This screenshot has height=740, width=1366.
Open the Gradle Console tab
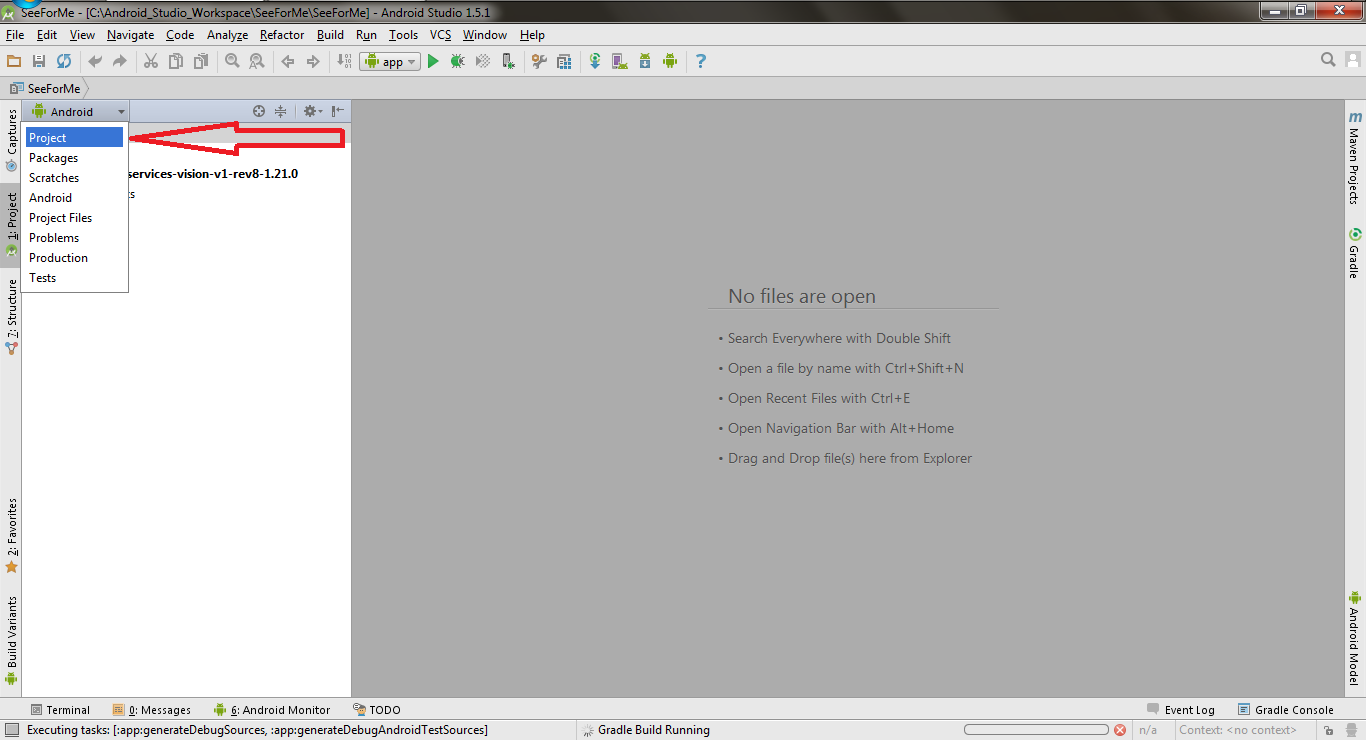[x=1285, y=710]
